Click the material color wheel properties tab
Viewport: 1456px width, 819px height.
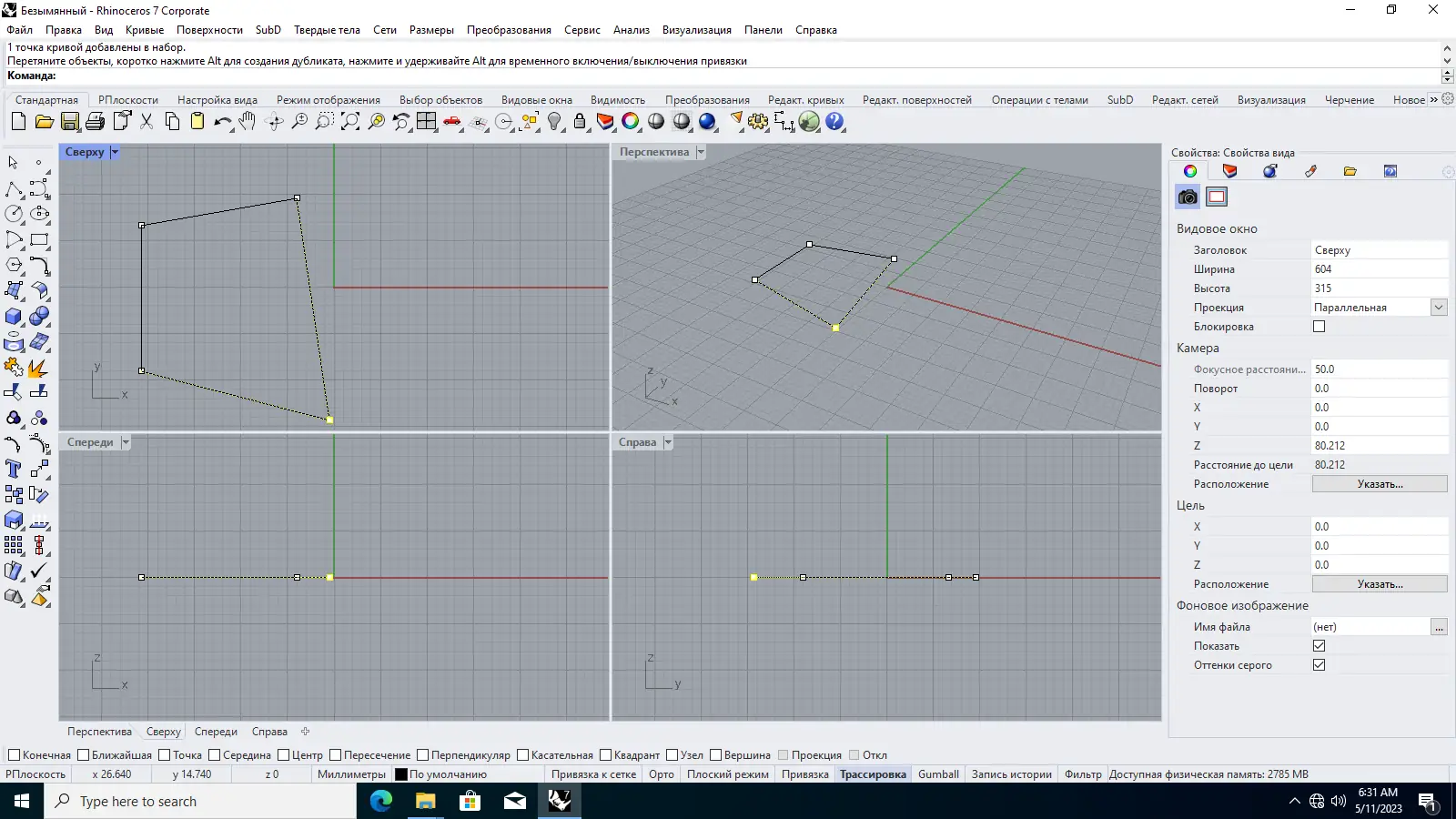(1189, 171)
